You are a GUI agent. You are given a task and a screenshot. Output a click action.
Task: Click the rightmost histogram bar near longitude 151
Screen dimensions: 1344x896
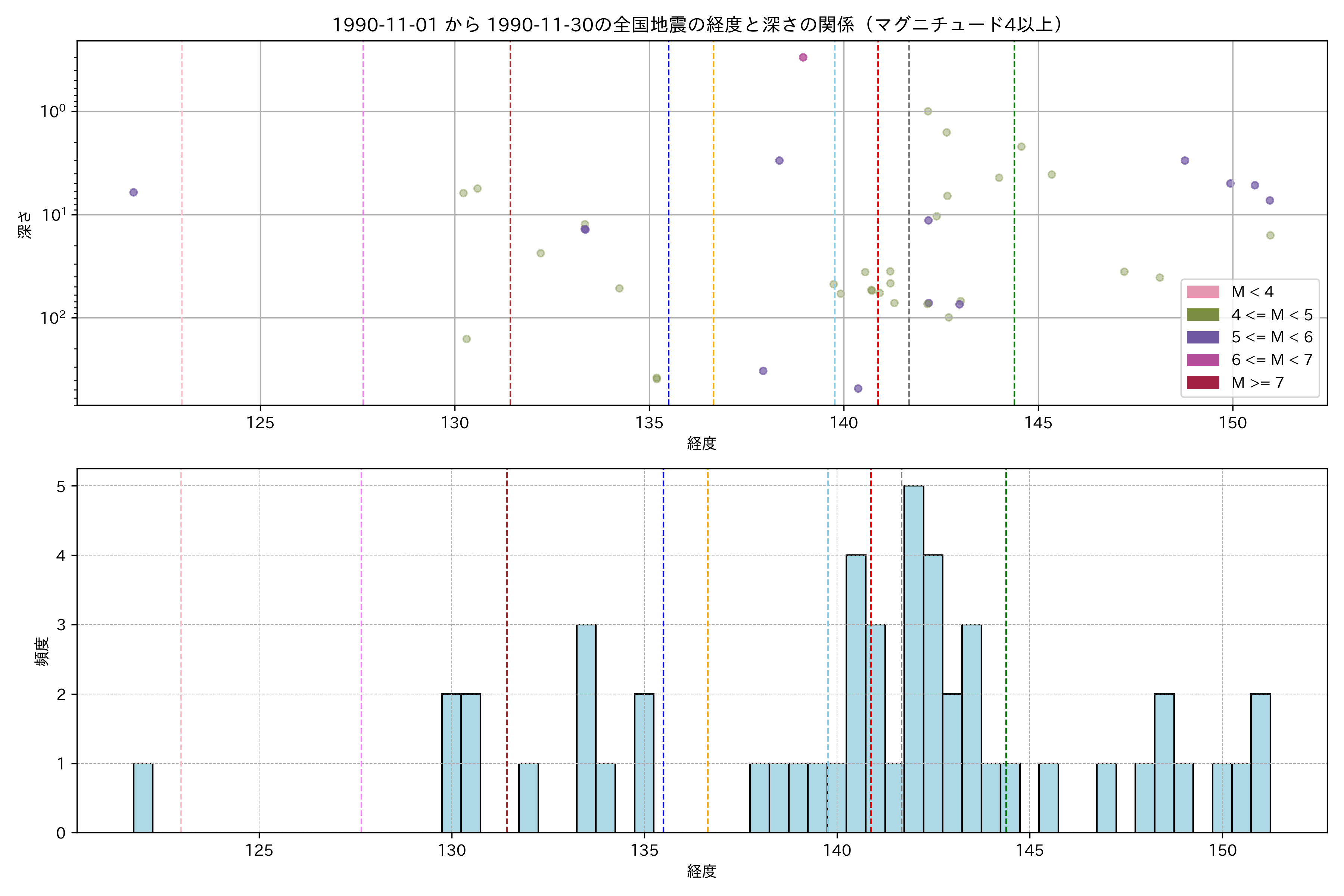pyautogui.click(x=1261, y=763)
